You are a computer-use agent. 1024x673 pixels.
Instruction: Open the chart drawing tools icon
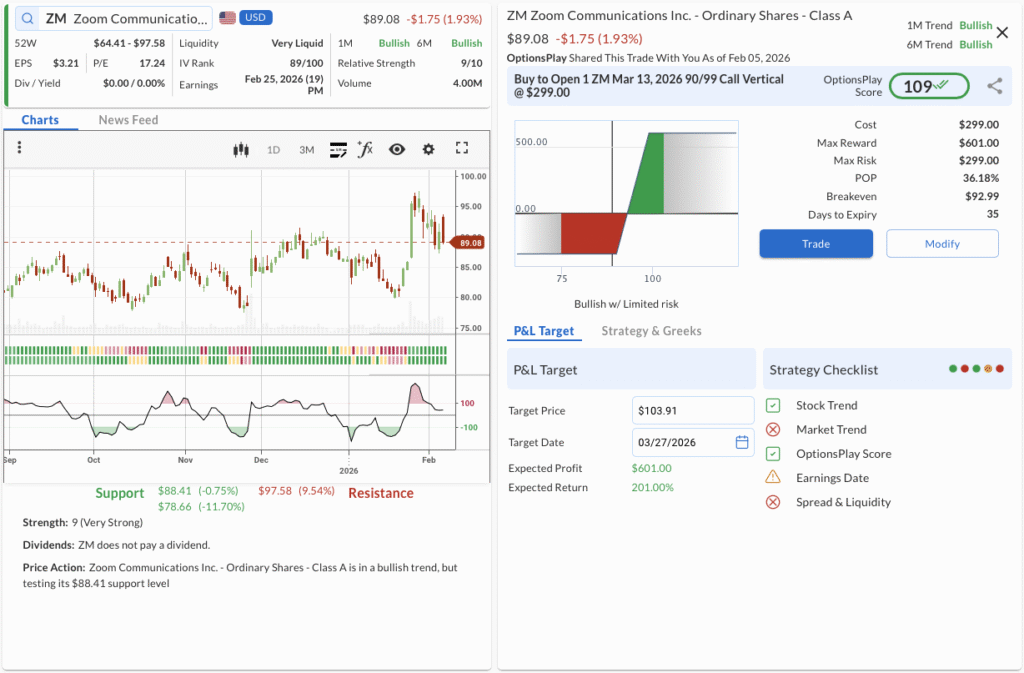click(x=338, y=150)
